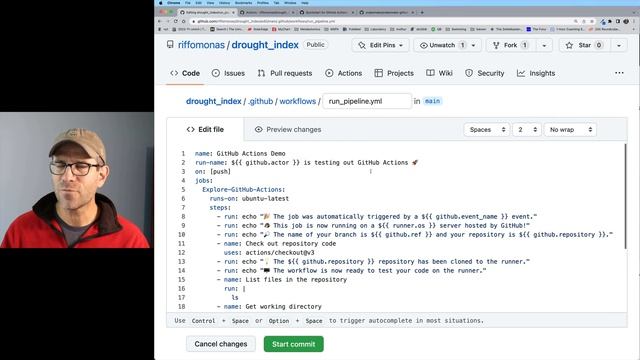
Task: Click the line 'runs-on: ubuntu-latest'
Action: (249, 198)
